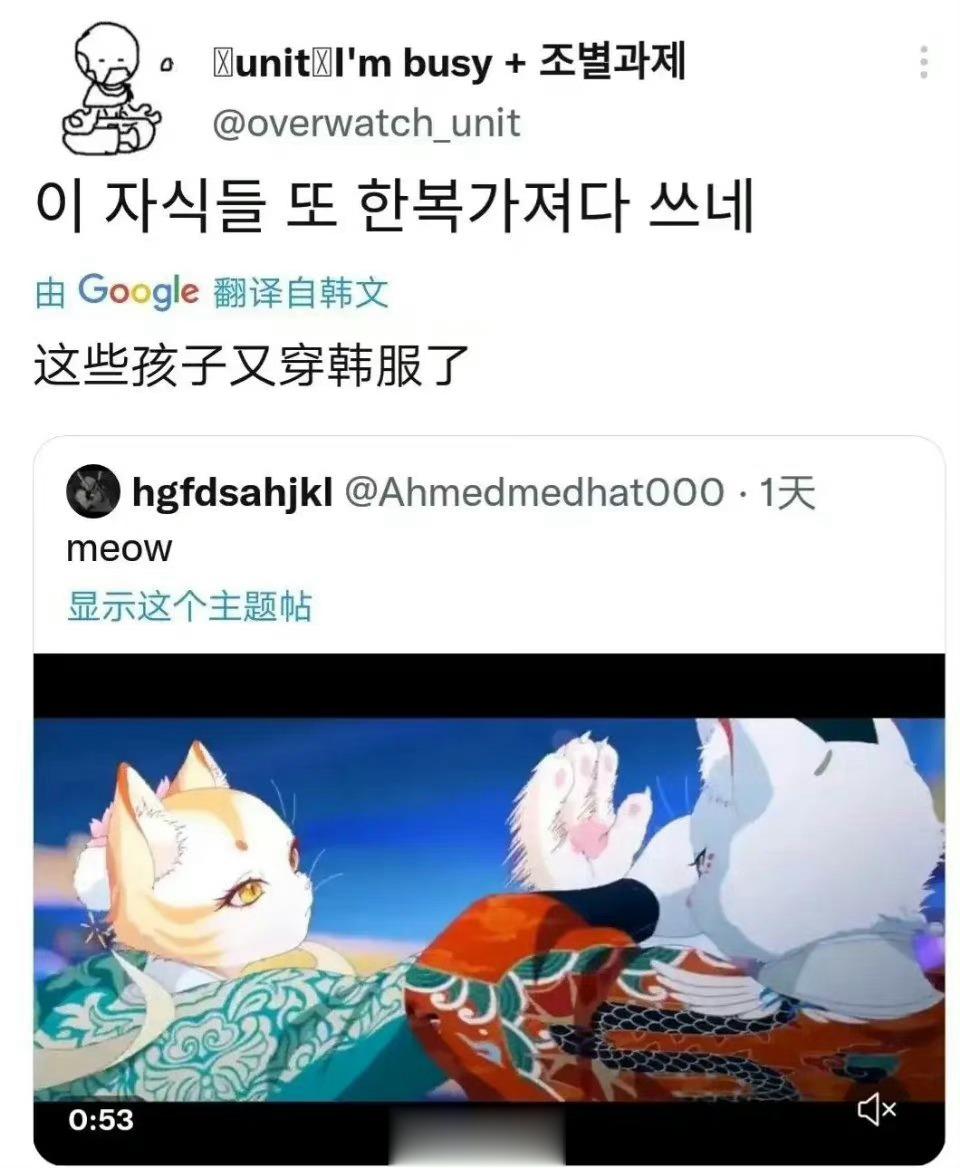Click the Google logo in translation line
This screenshot has width=960, height=1168.
pyautogui.click(x=139, y=291)
